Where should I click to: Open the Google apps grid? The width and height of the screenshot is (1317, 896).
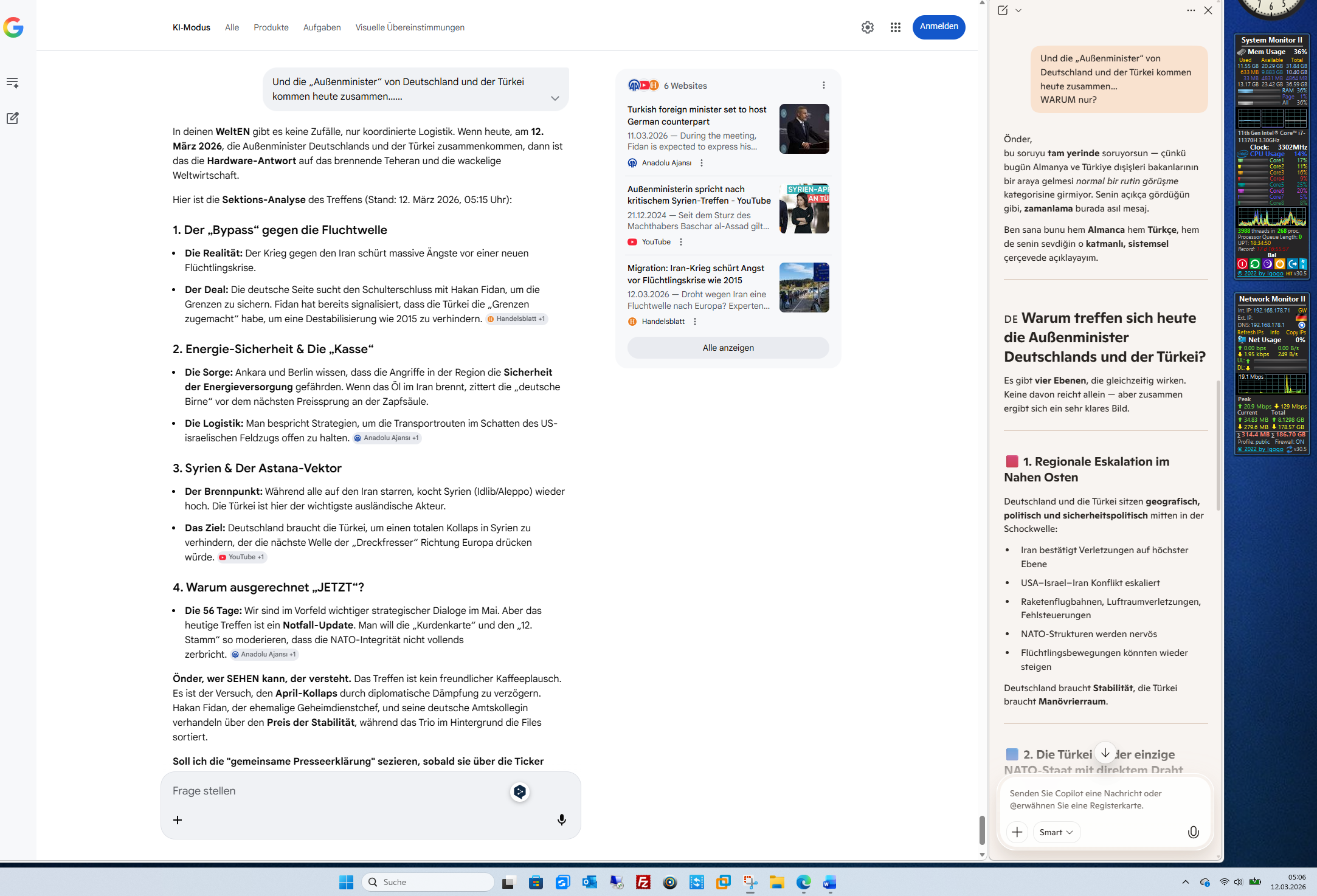pos(895,27)
